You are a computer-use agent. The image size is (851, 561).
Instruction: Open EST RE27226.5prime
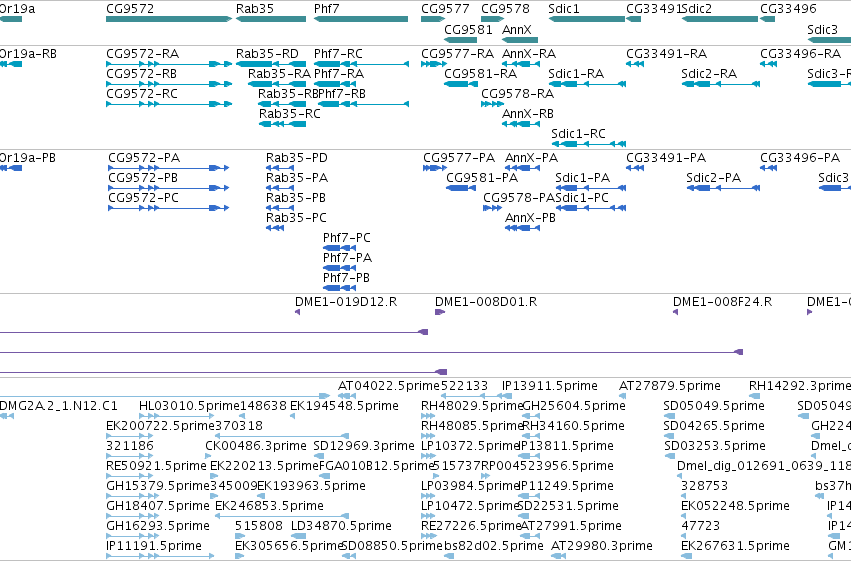point(471,526)
